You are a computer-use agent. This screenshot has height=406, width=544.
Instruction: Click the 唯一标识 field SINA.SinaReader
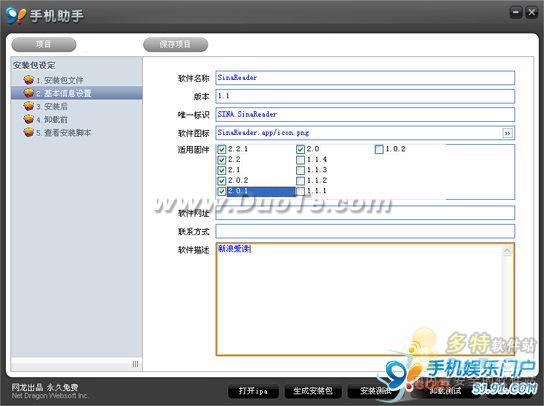coord(365,115)
